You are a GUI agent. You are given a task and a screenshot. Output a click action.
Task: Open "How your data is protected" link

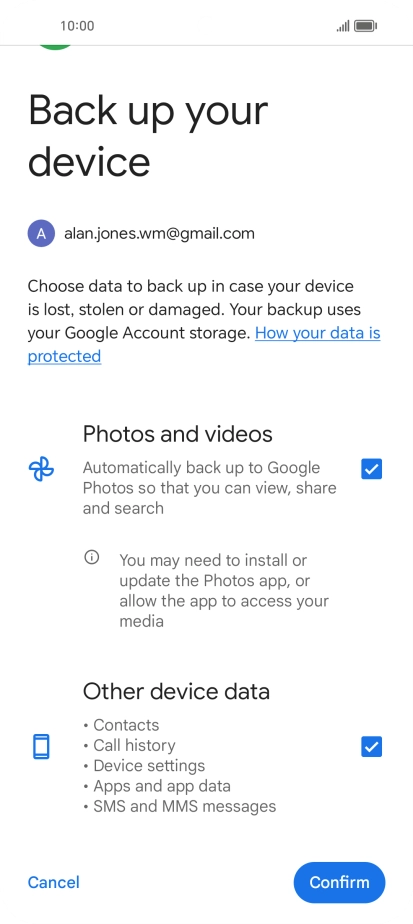(x=204, y=345)
